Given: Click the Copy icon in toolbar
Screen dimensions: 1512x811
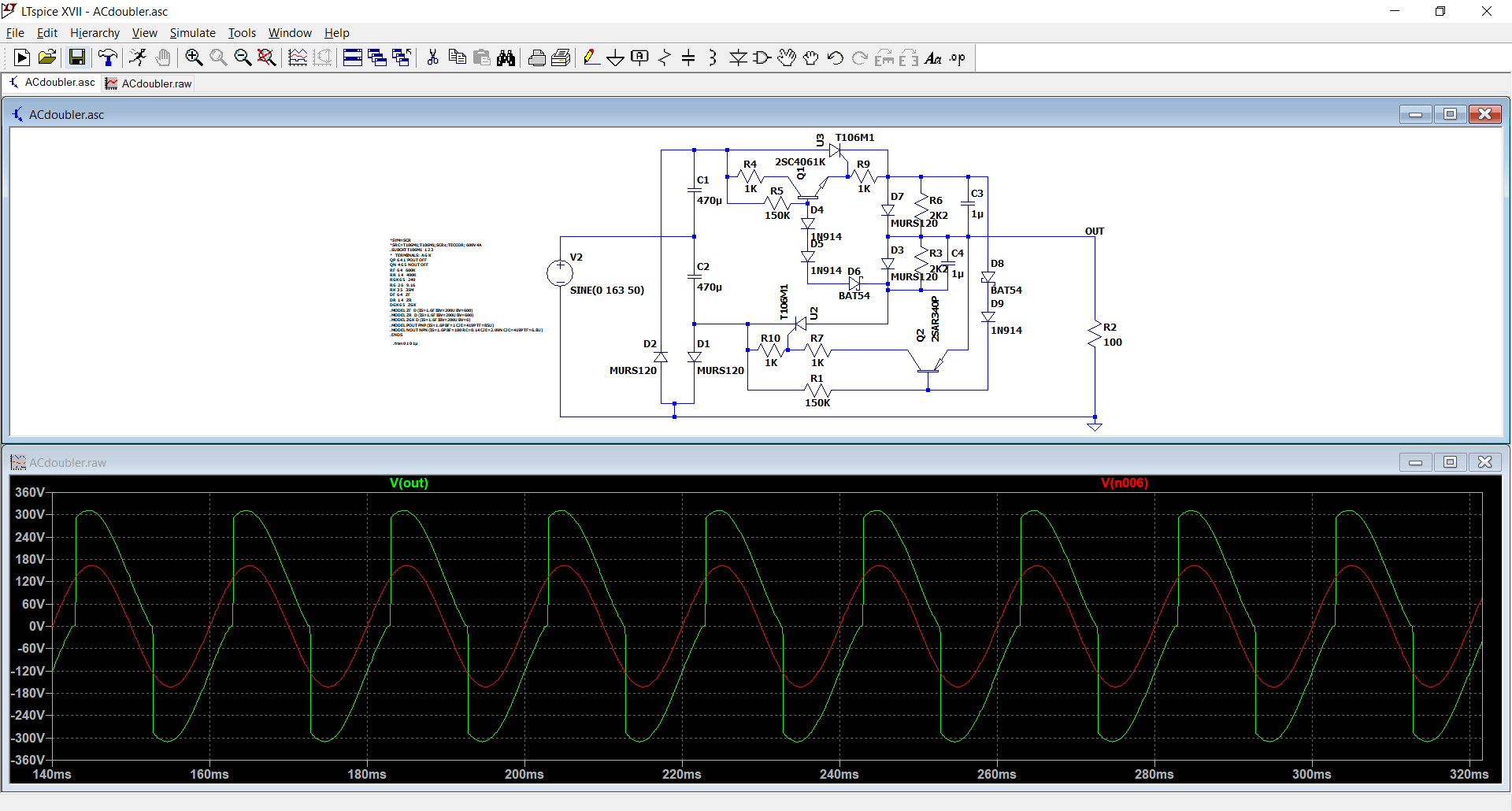Looking at the screenshot, I should click(x=457, y=57).
